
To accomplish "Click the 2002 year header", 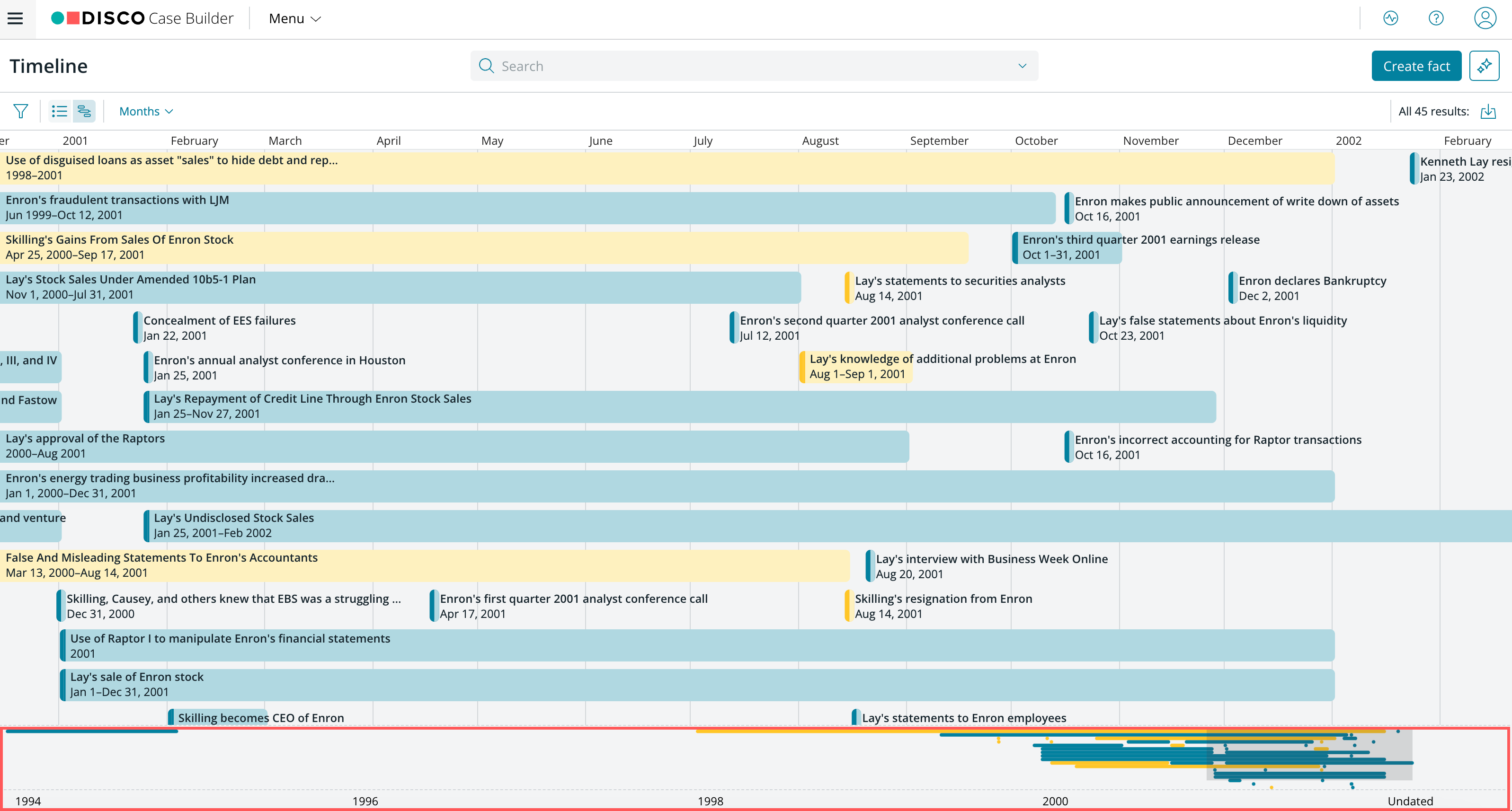I will (1348, 140).
